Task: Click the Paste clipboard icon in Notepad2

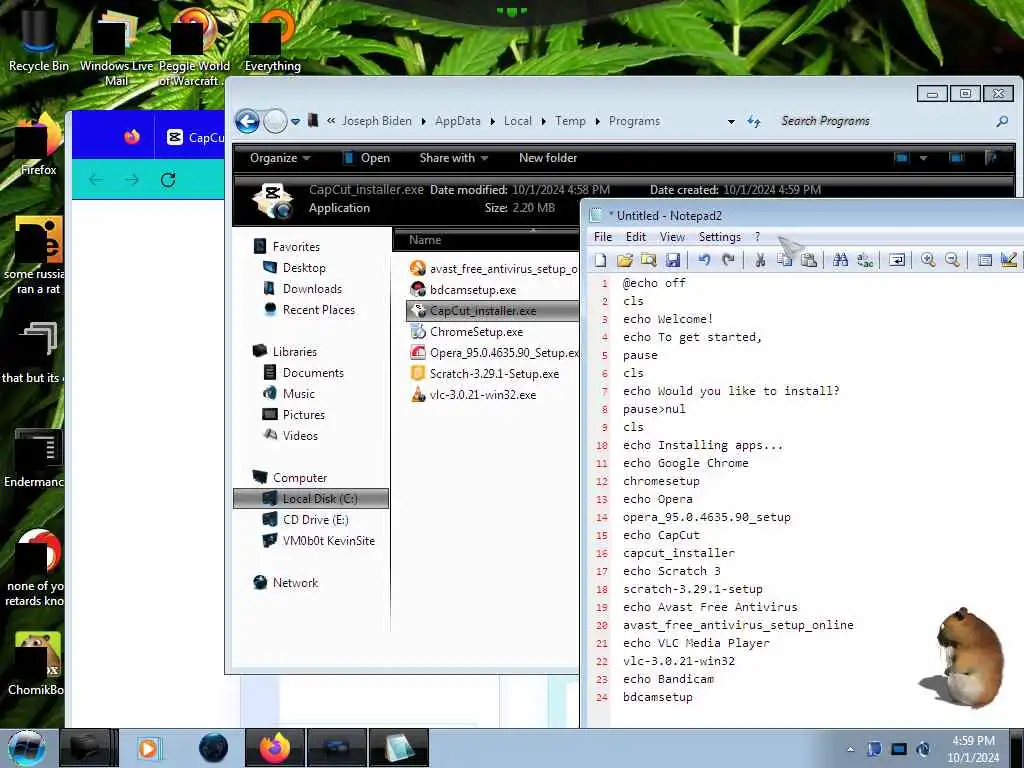Action: click(x=808, y=261)
